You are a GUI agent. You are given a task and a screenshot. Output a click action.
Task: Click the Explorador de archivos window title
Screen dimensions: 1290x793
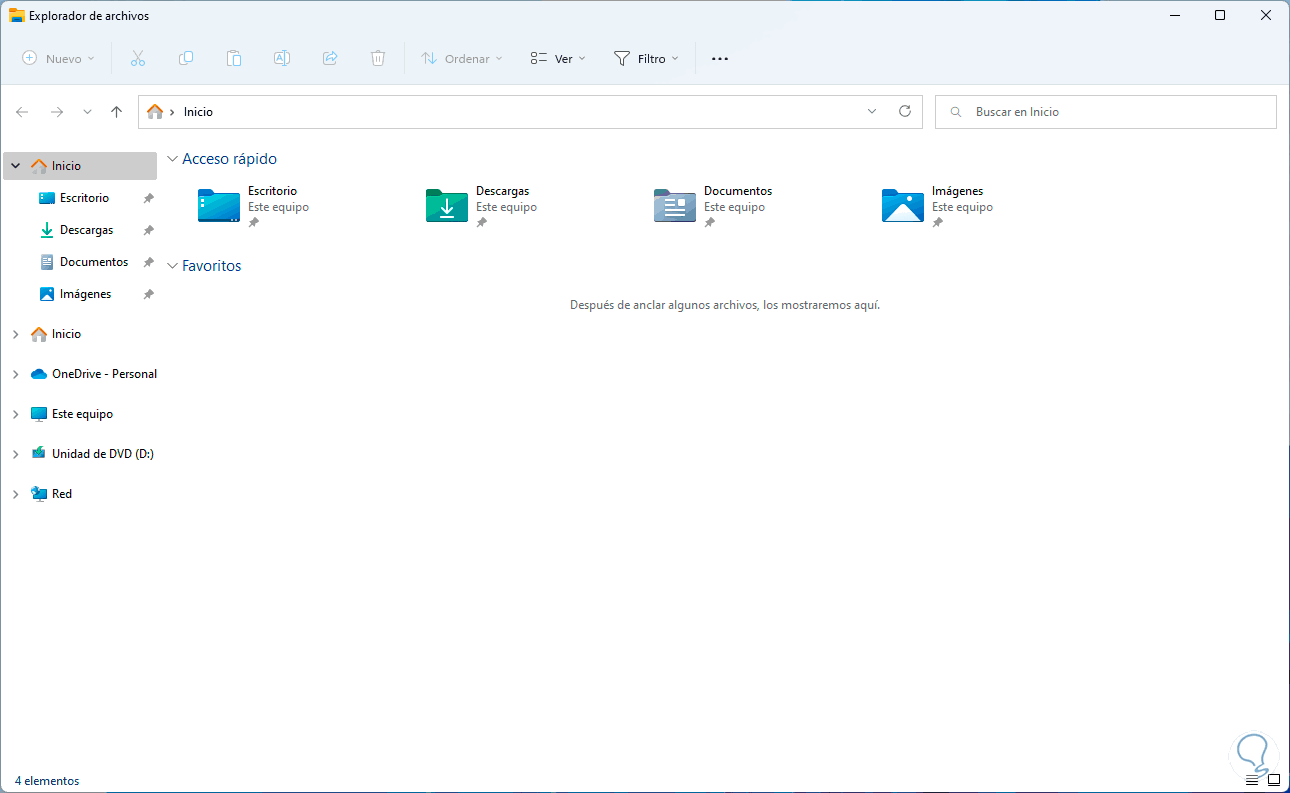(x=89, y=16)
